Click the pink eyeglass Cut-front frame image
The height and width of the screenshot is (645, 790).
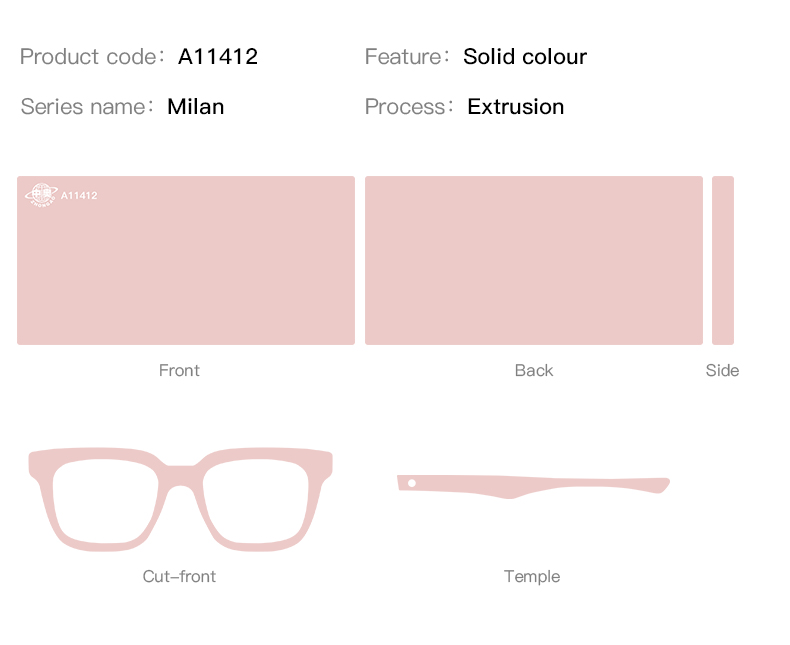[180, 499]
